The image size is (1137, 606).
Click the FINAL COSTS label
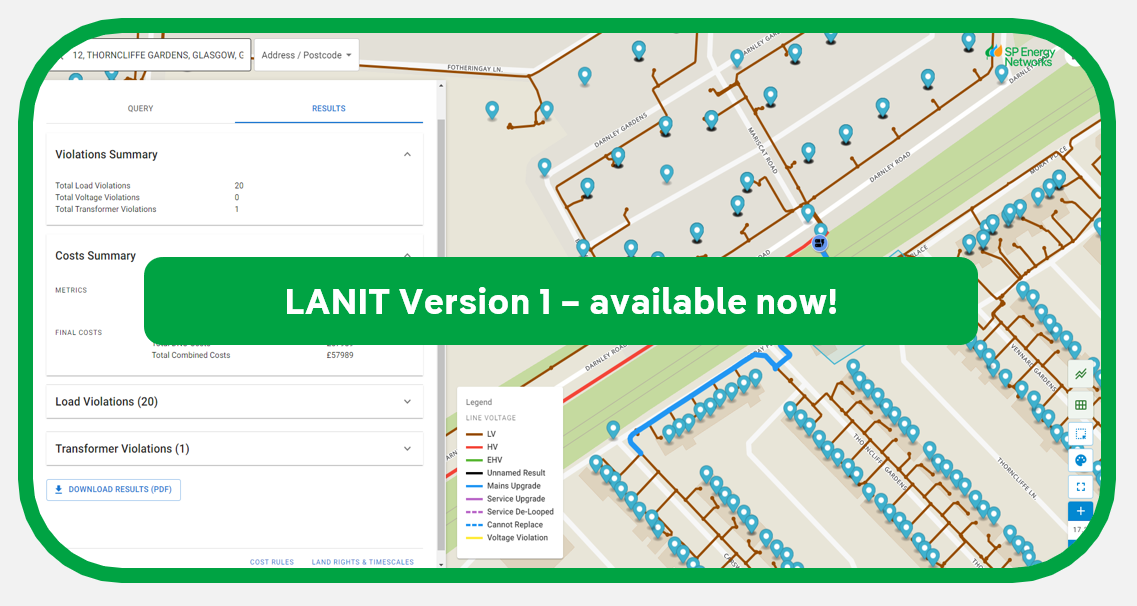[78, 333]
